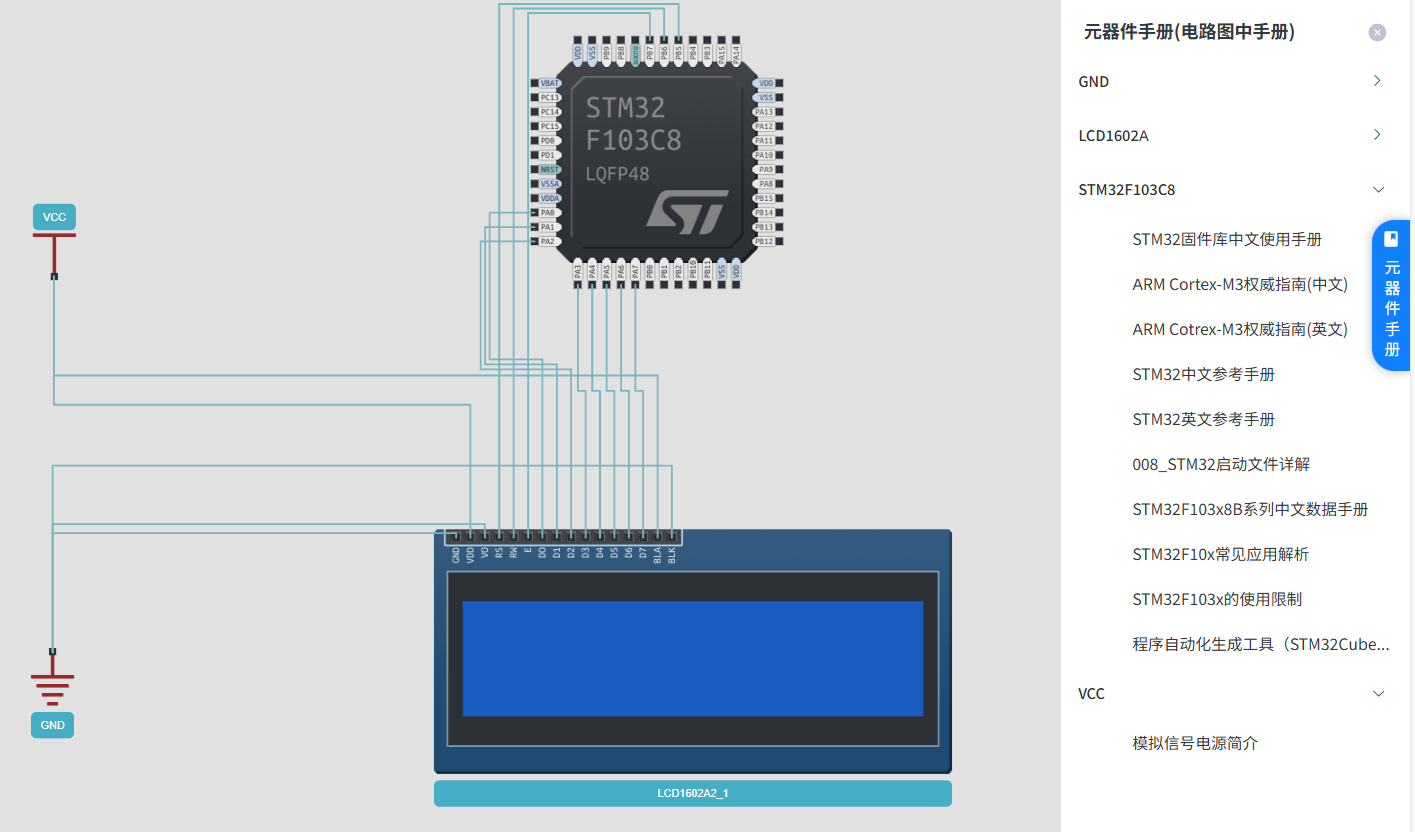Open STM32F10x常见应用解析
This screenshot has height=832, width=1415.
click(1220, 554)
